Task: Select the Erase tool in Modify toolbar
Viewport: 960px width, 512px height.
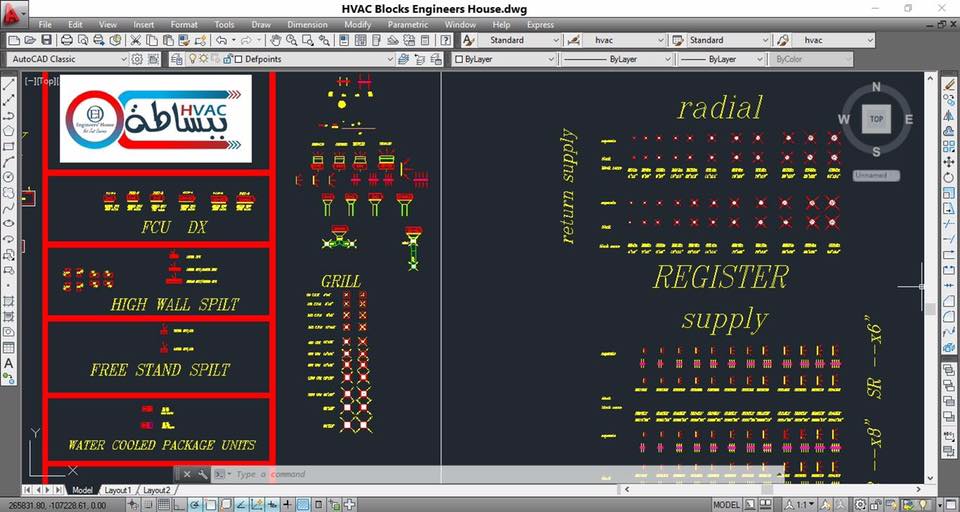Action: tap(949, 84)
